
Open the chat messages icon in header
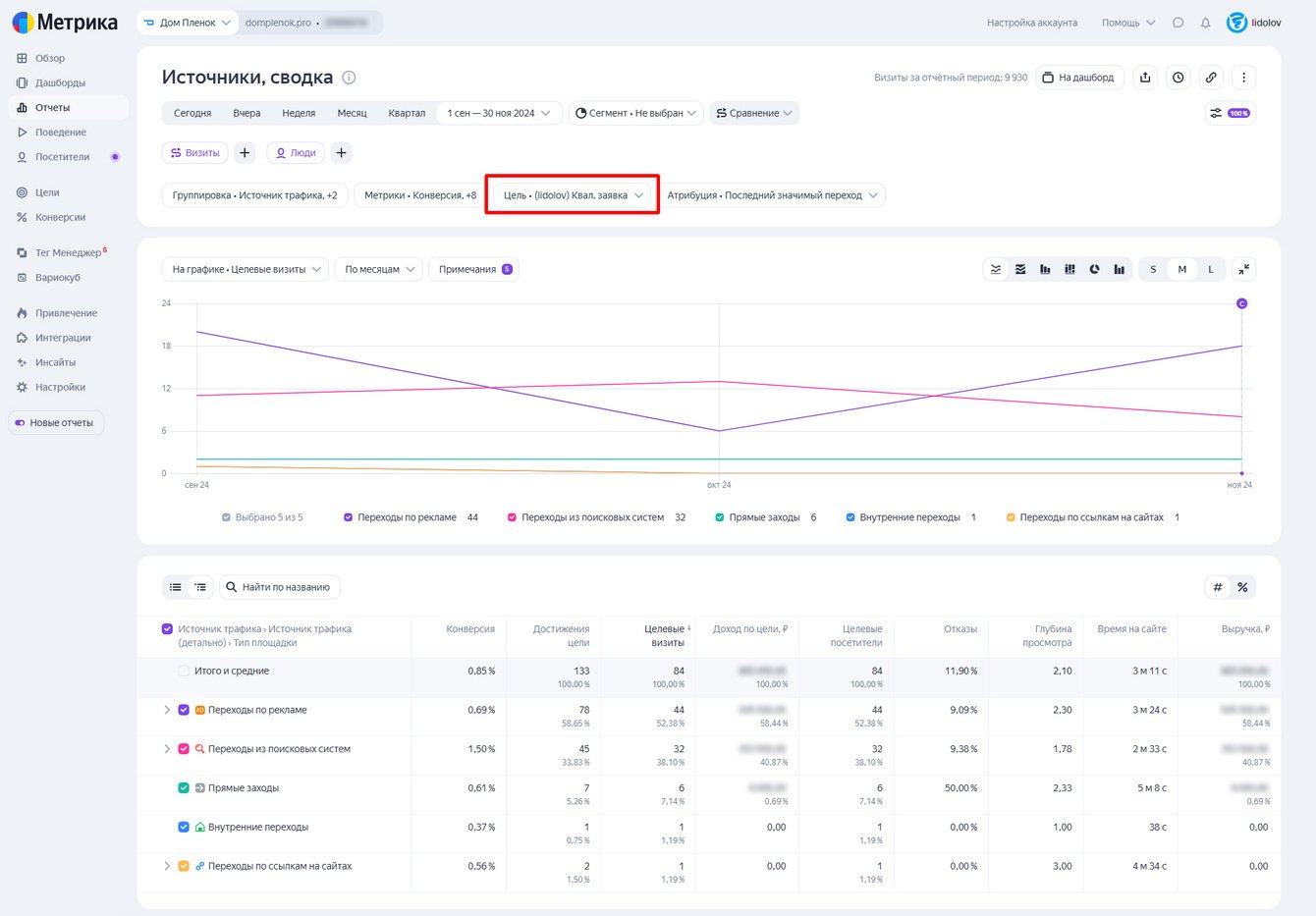click(x=1178, y=23)
